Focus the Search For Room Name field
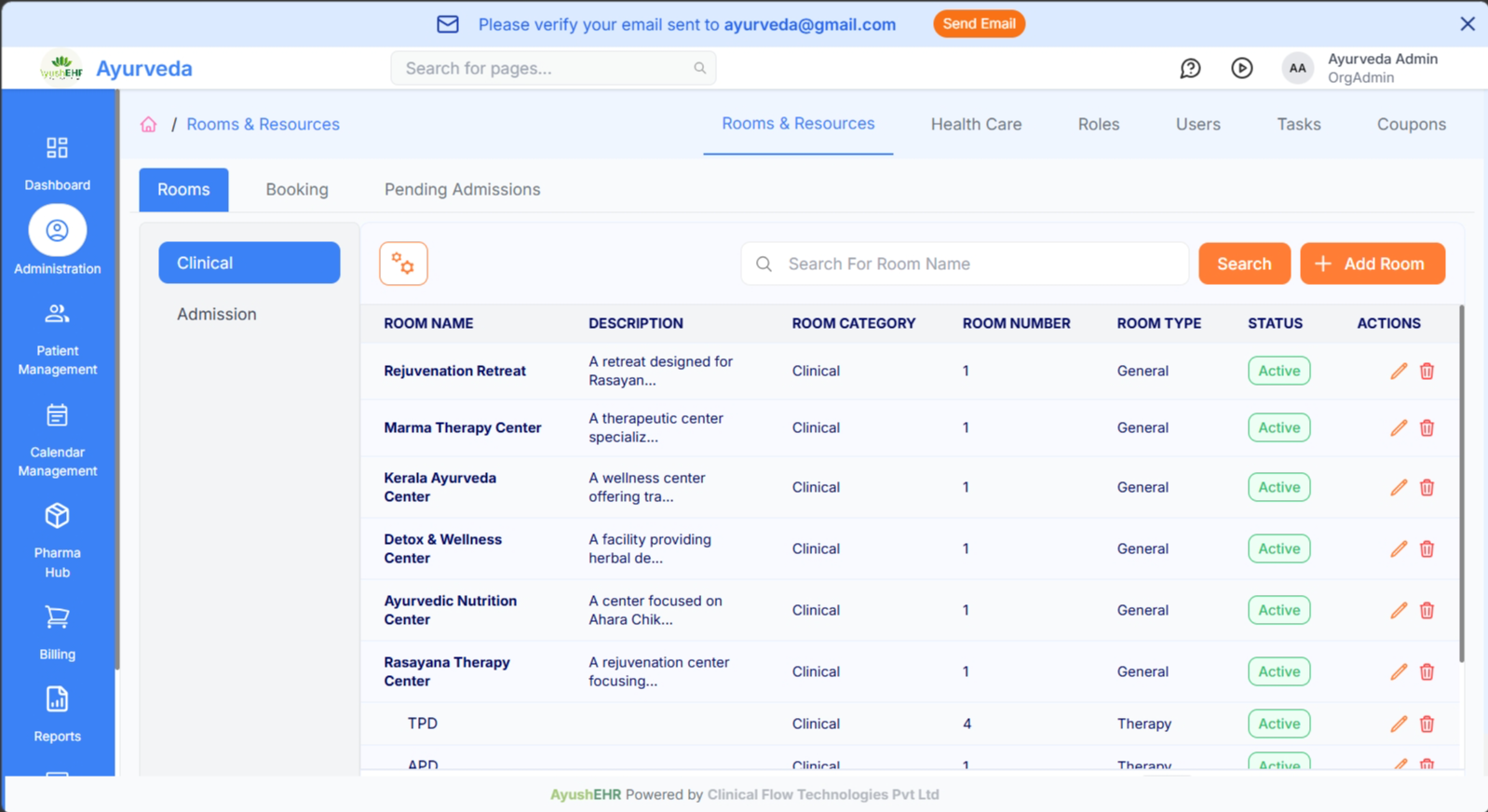 tap(965, 264)
